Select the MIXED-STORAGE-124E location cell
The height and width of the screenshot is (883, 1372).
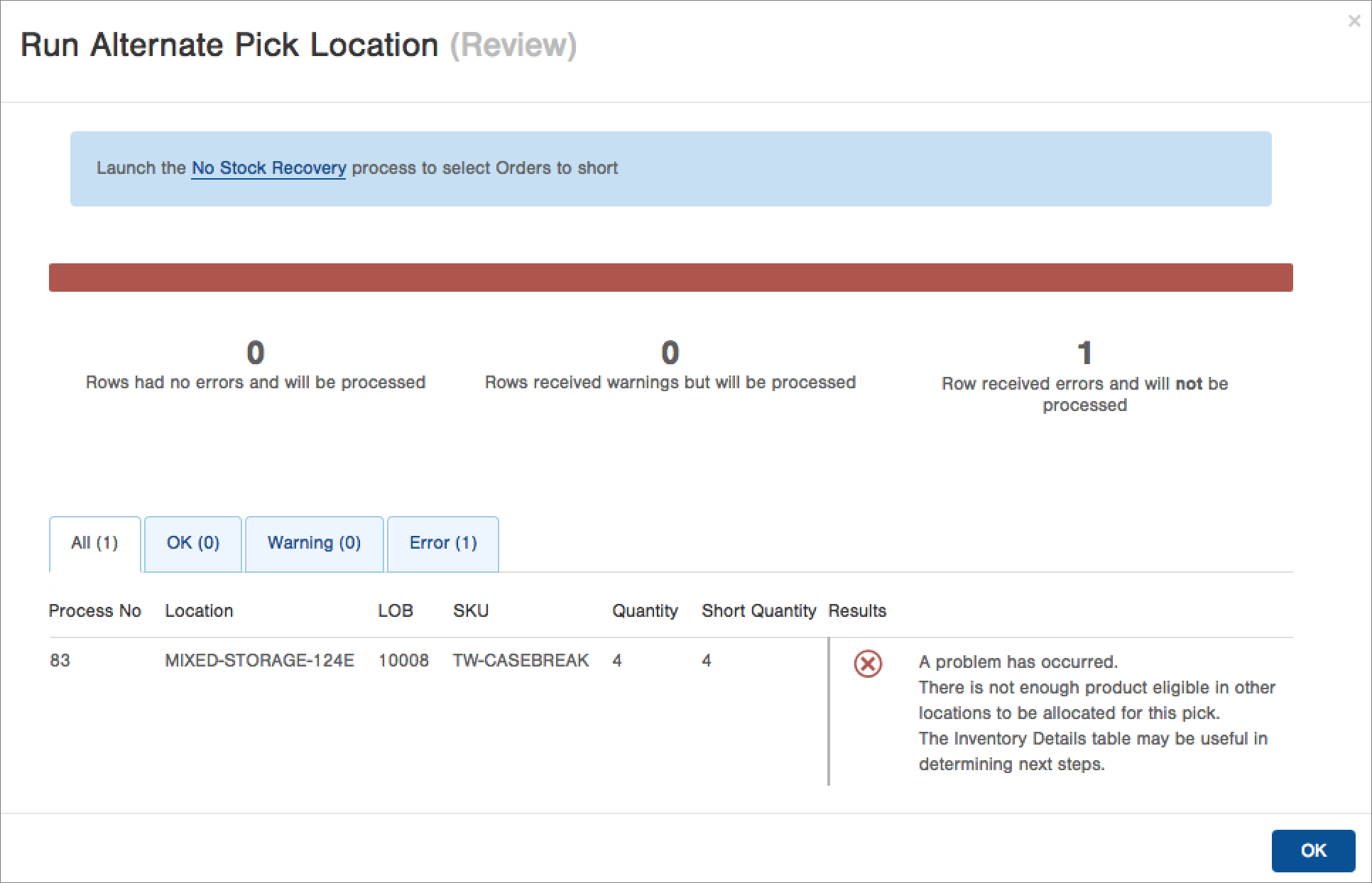pyautogui.click(x=259, y=661)
